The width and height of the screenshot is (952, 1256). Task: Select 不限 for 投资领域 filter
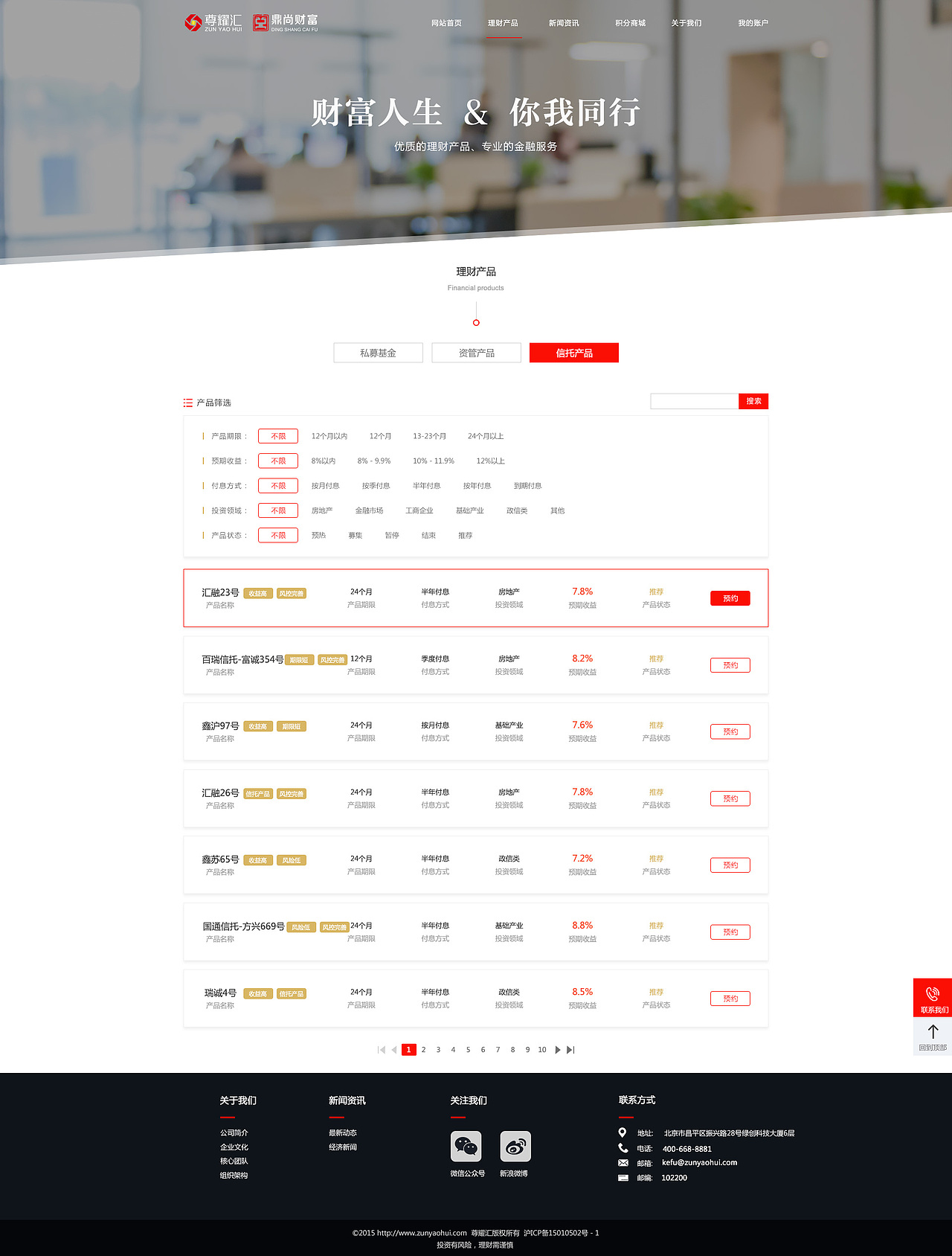(278, 510)
